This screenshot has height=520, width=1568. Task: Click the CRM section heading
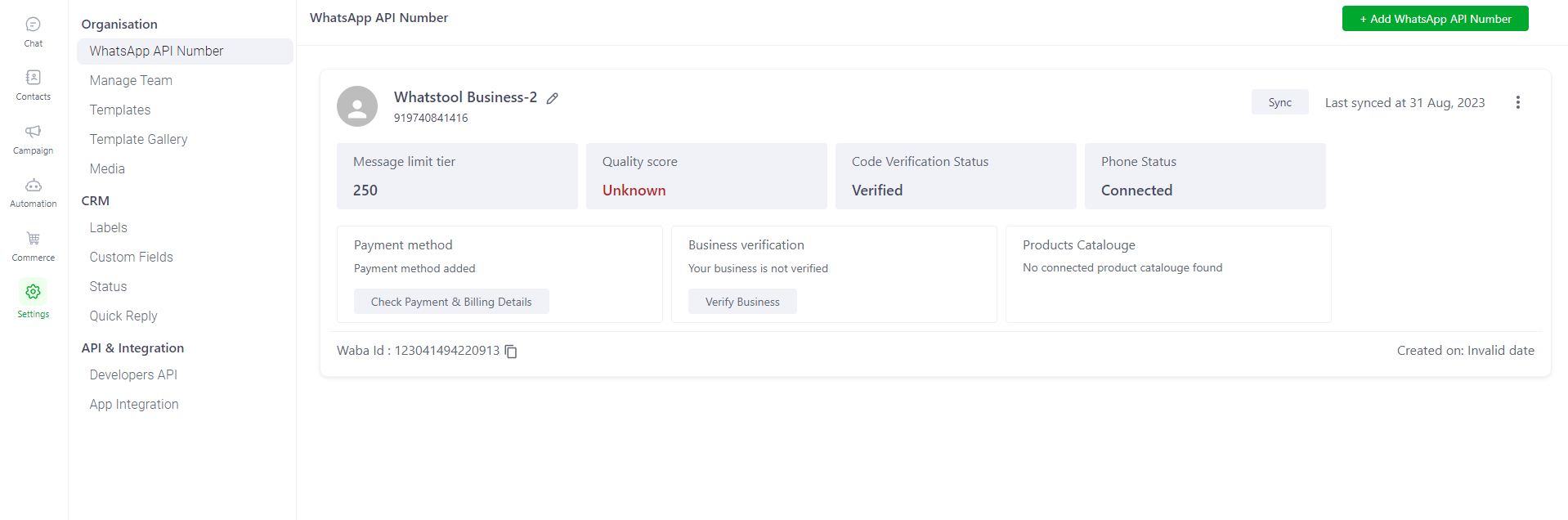[96, 201]
